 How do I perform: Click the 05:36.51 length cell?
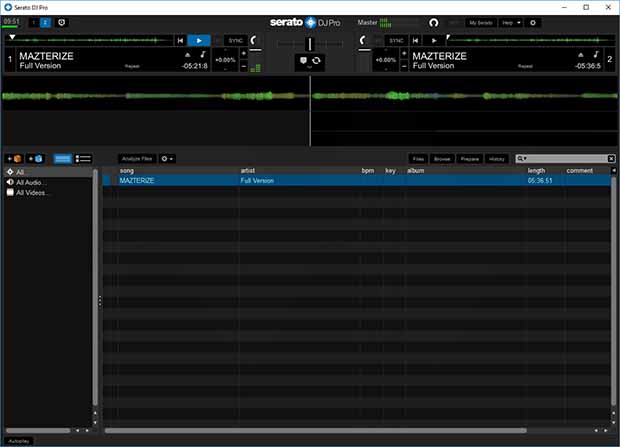click(x=540, y=180)
